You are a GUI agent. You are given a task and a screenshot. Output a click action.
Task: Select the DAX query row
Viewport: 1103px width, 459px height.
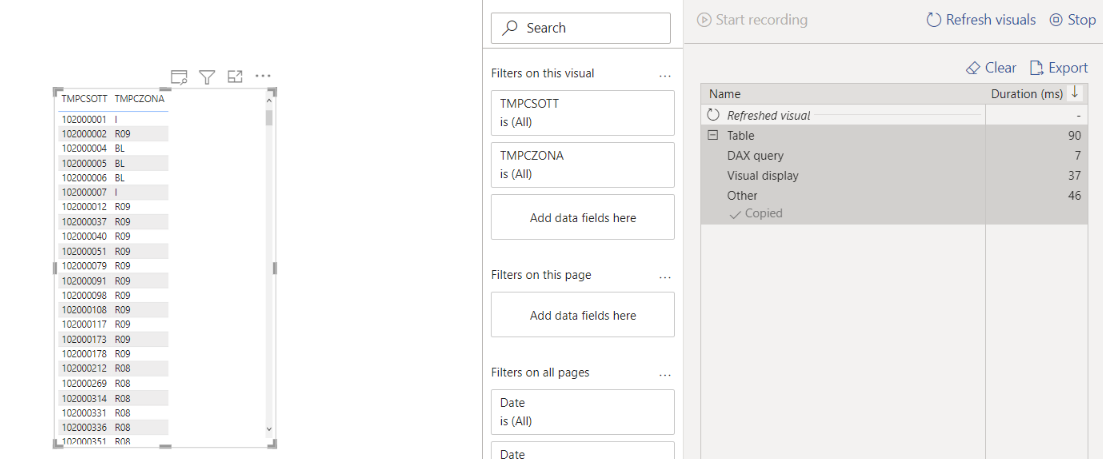click(893, 156)
